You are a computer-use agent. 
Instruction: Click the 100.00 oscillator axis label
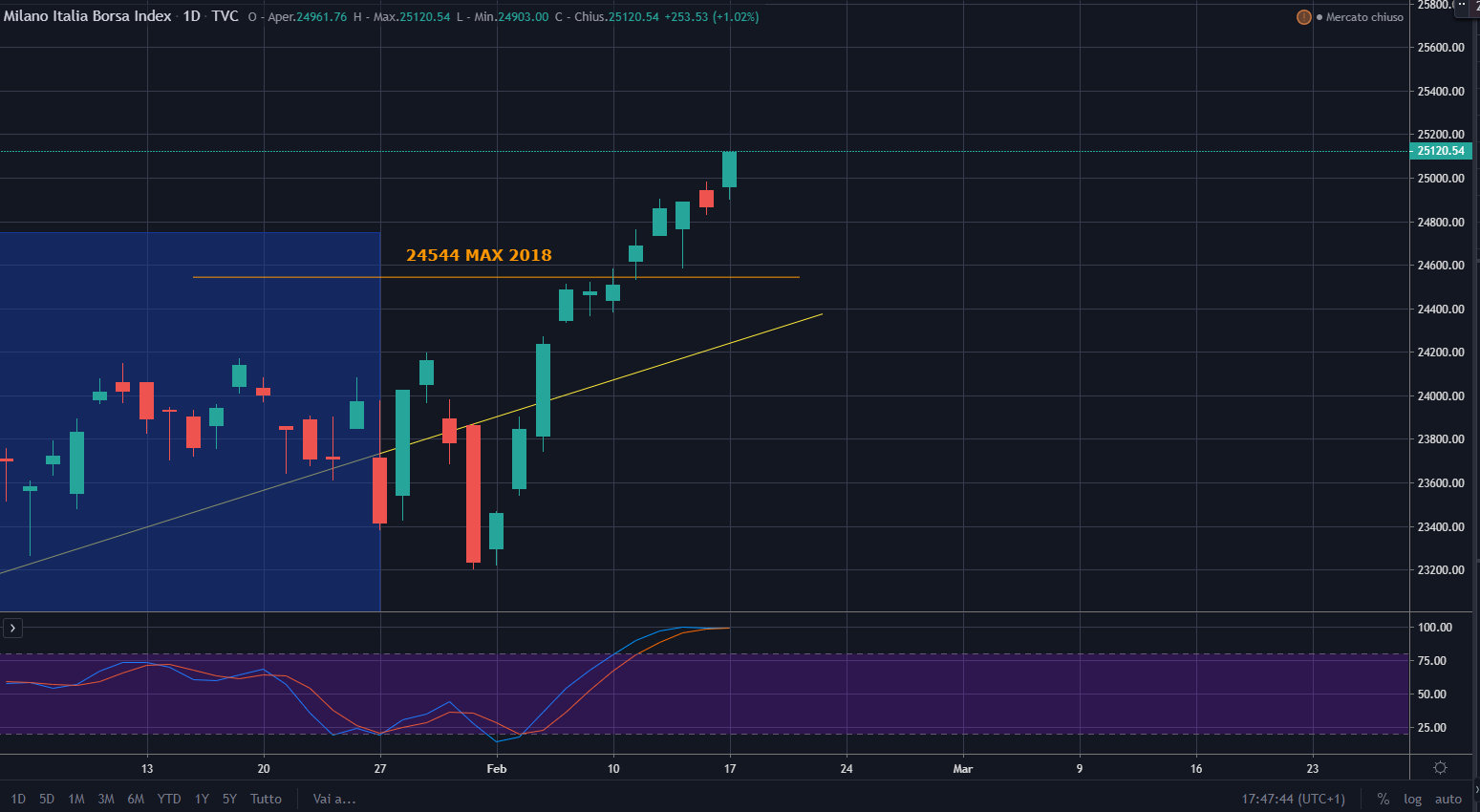coord(1435,628)
